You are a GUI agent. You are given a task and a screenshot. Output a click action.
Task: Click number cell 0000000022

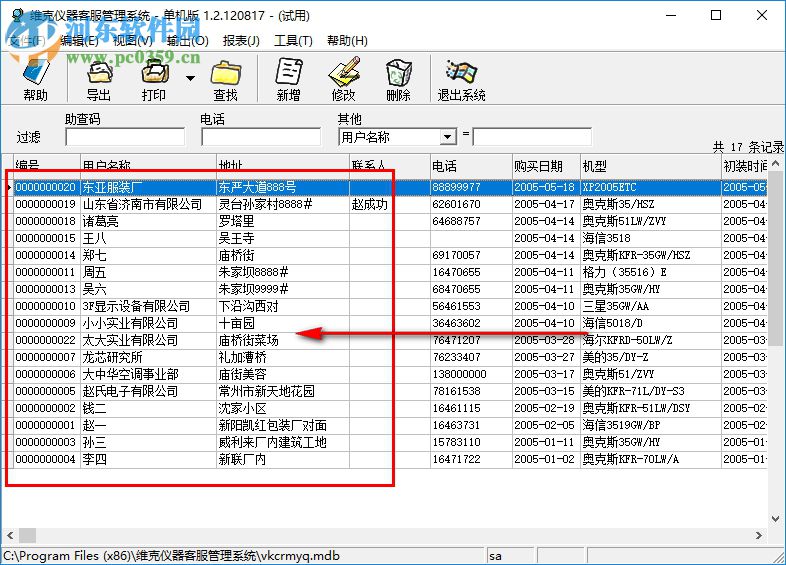[x=47, y=340]
